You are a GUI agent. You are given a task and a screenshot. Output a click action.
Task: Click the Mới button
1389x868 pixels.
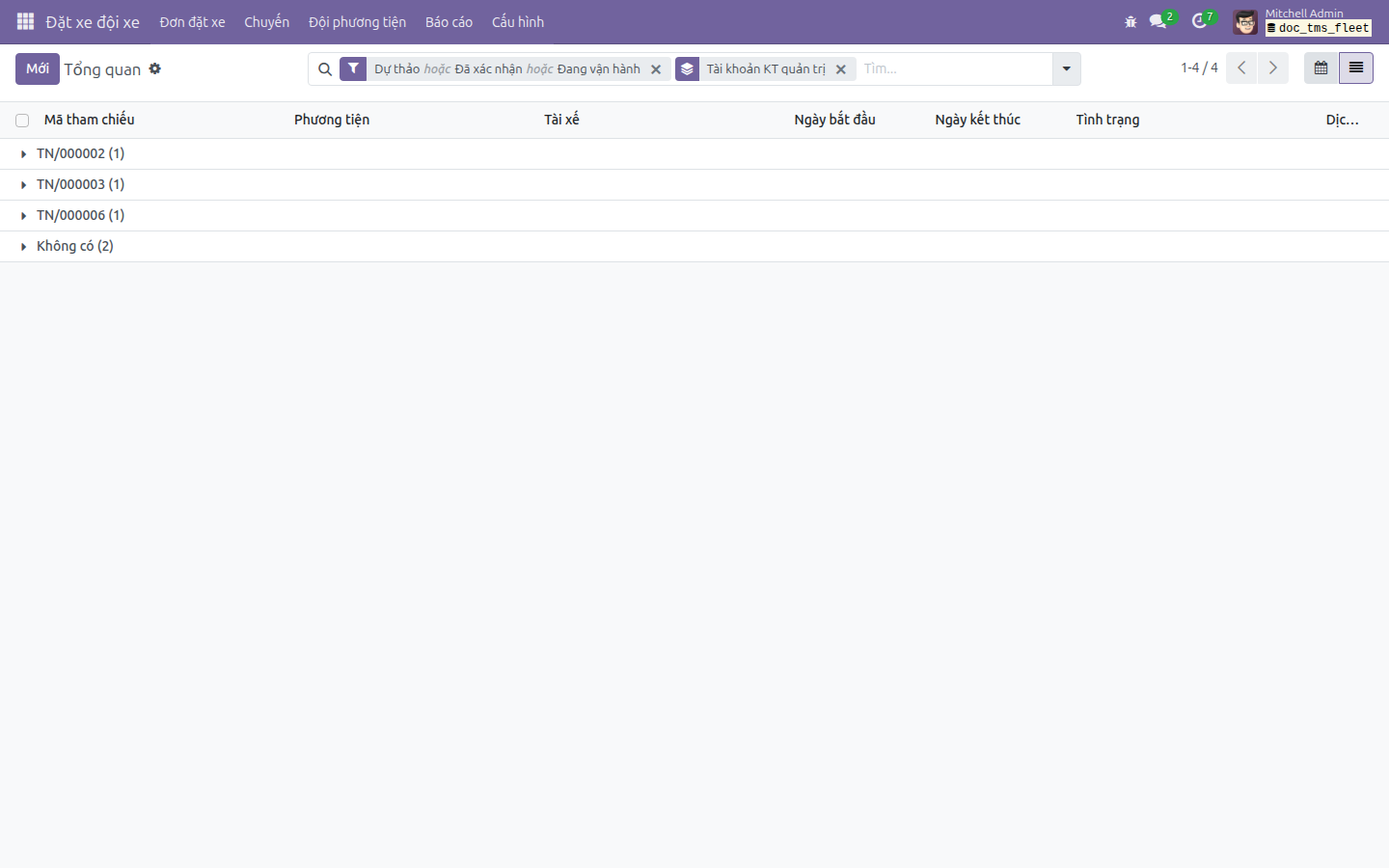[x=38, y=68]
